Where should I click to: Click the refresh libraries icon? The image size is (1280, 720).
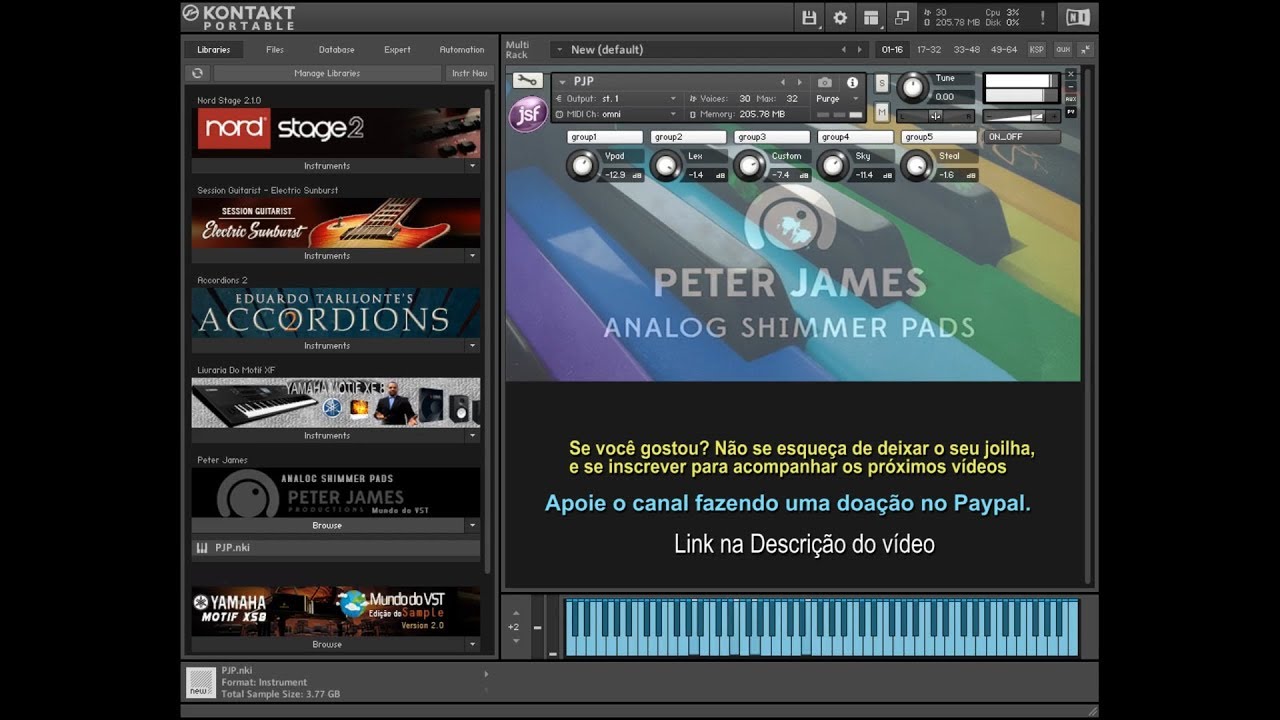[198, 73]
